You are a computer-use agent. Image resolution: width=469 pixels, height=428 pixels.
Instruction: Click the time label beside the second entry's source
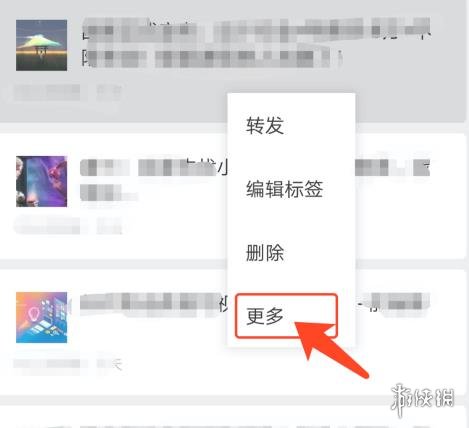[109, 226]
